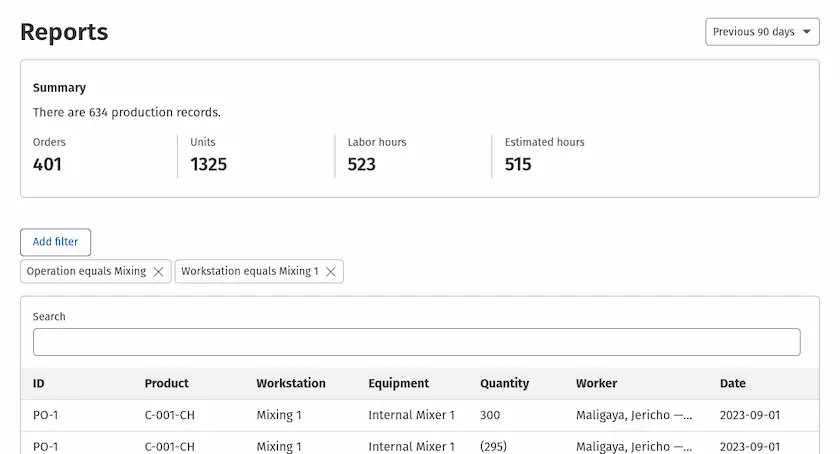Remove the Workstation equals Mixing 1 filter
The width and height of the screenshot is (840, 454).
tap(331, 272)
